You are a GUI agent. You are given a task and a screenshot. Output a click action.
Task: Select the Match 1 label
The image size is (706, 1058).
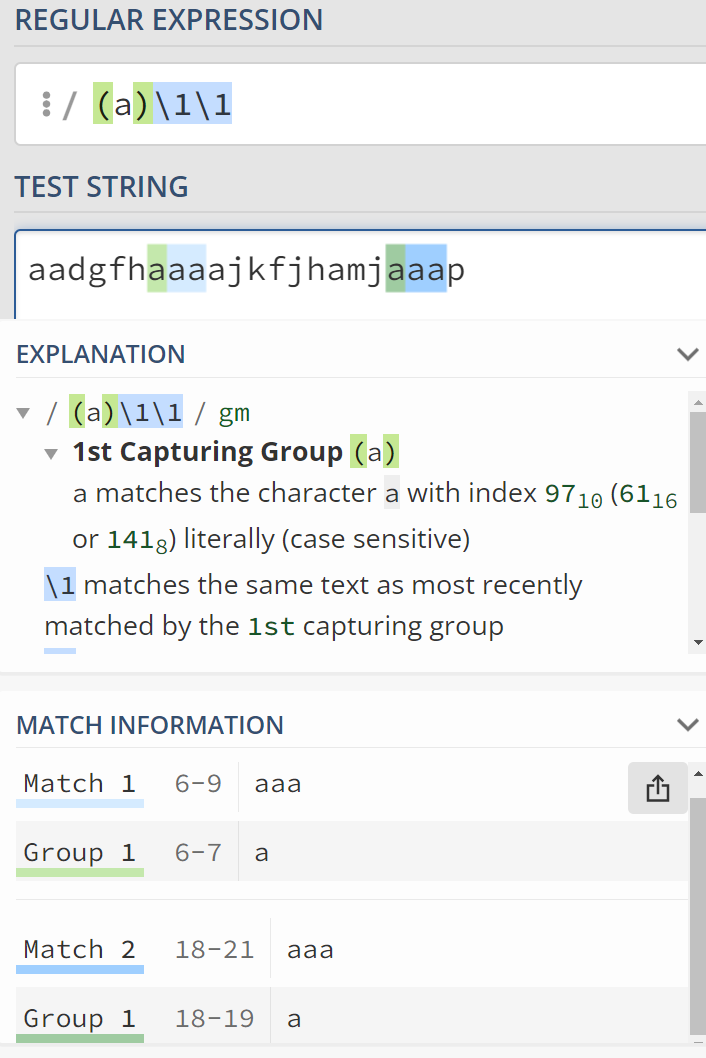tap(79, 784)
